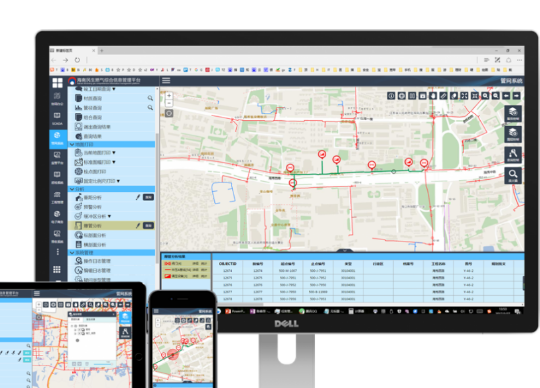Click the four-arrows full extent toolbar icon
This screenshot has height=388, width=540.
click(464, 96)
